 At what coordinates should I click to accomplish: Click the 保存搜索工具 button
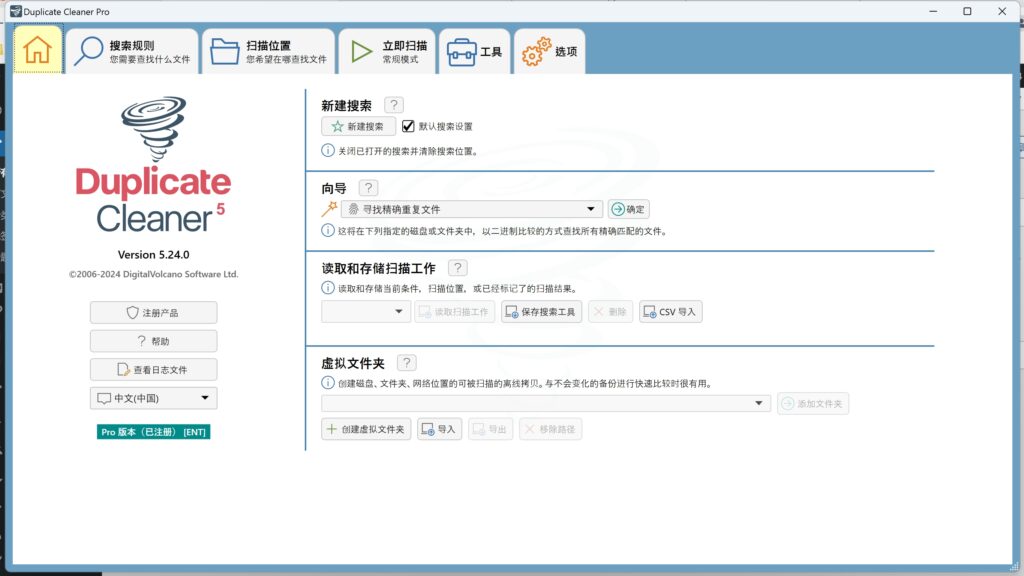click(x=541, y=312)
